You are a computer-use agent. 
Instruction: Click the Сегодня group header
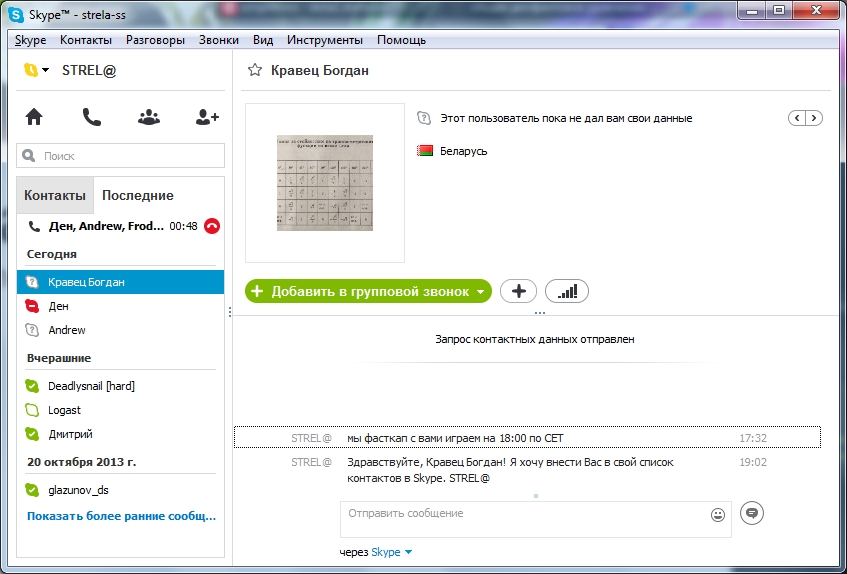pyautogui.click(x=52, y=254)
